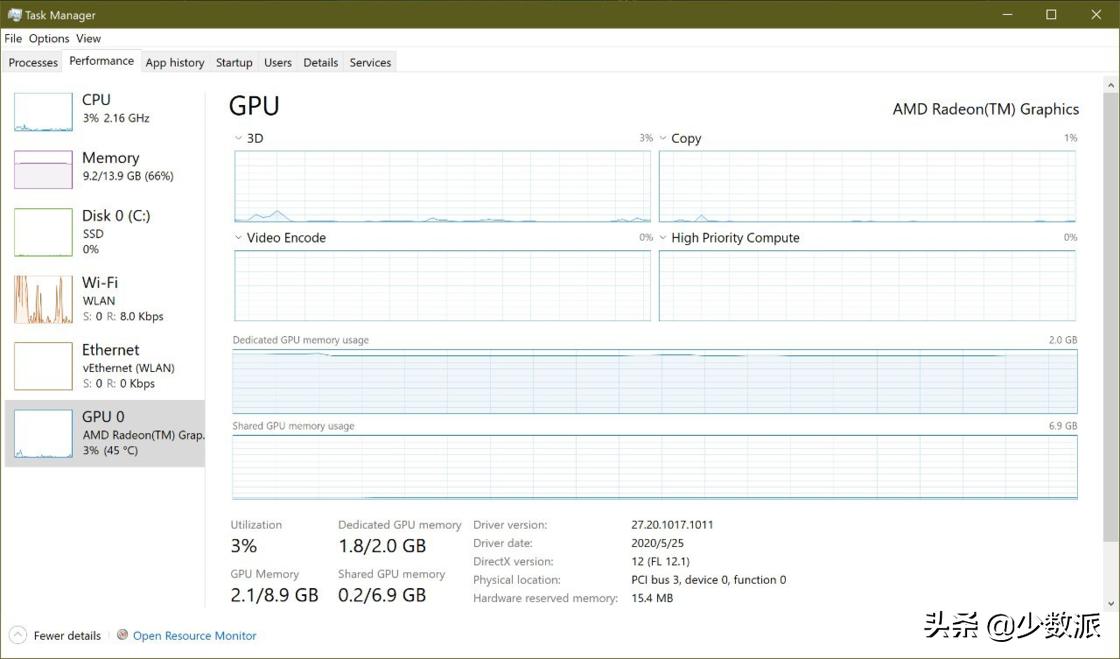Click the 3% (45 °C) GPU text

coord(110,451)
